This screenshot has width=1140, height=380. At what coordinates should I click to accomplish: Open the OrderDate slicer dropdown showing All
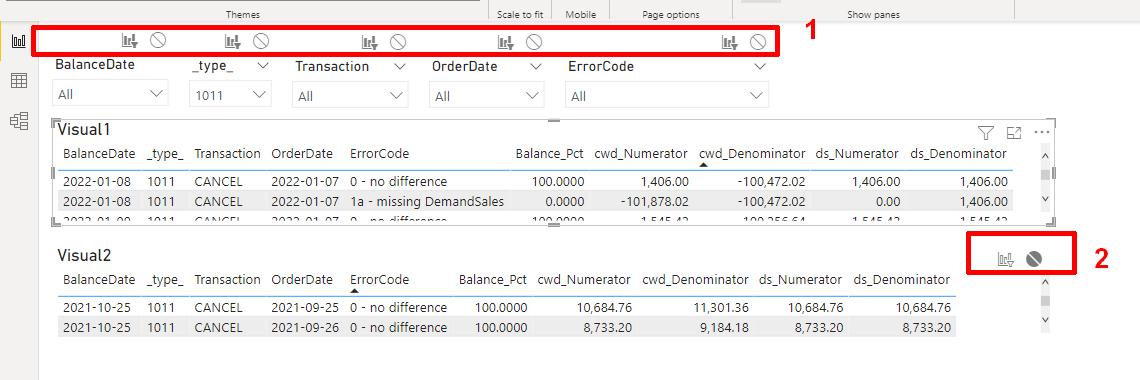486,95
